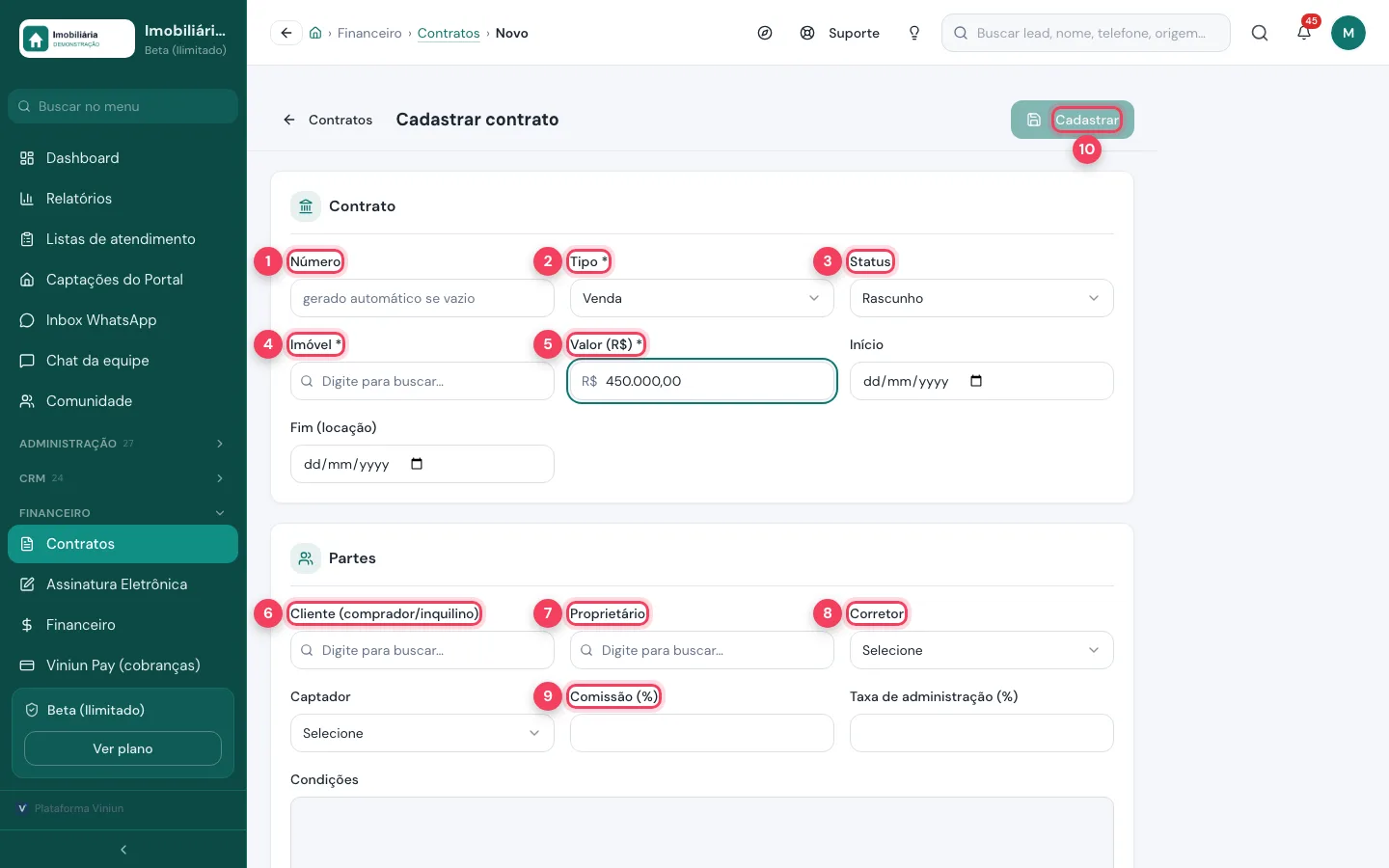
Task: Open Inbox WhatsApp in sidebar
Action: [x=123, y=320]
